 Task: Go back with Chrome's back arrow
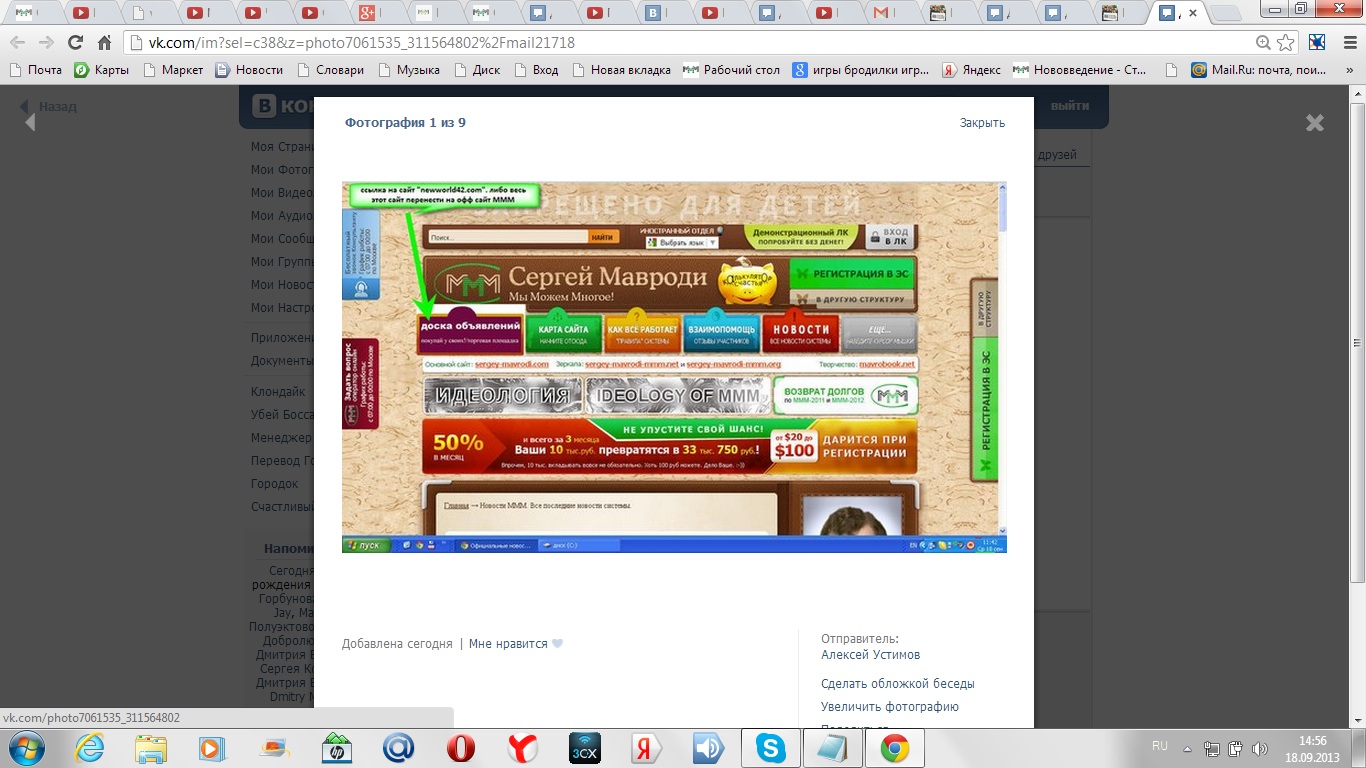coord(17,43)
